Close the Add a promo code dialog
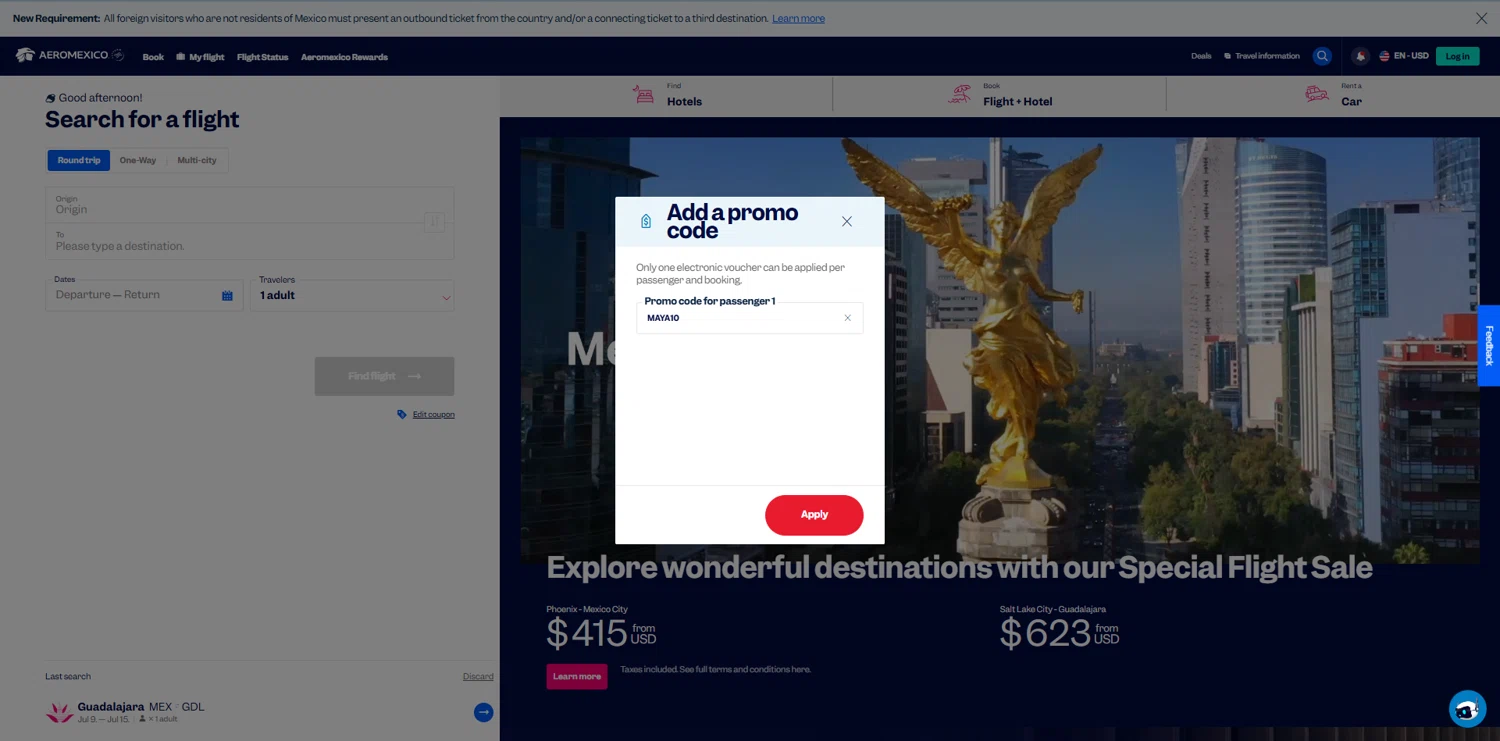 (x=847, y=222)
